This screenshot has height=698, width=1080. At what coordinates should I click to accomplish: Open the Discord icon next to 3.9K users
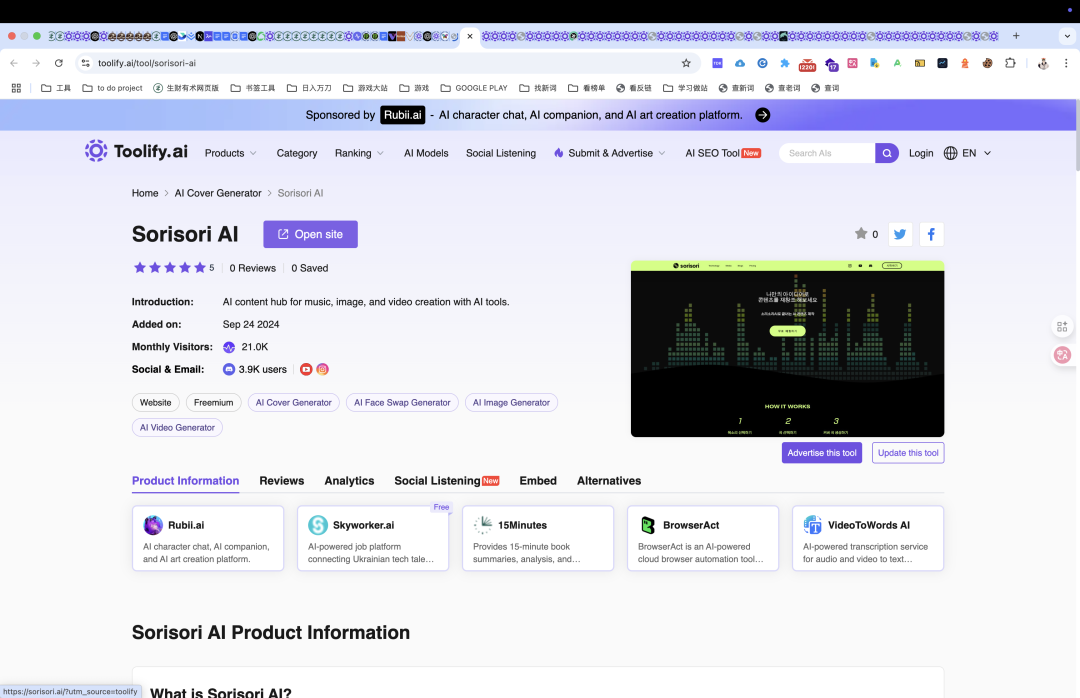229,369
